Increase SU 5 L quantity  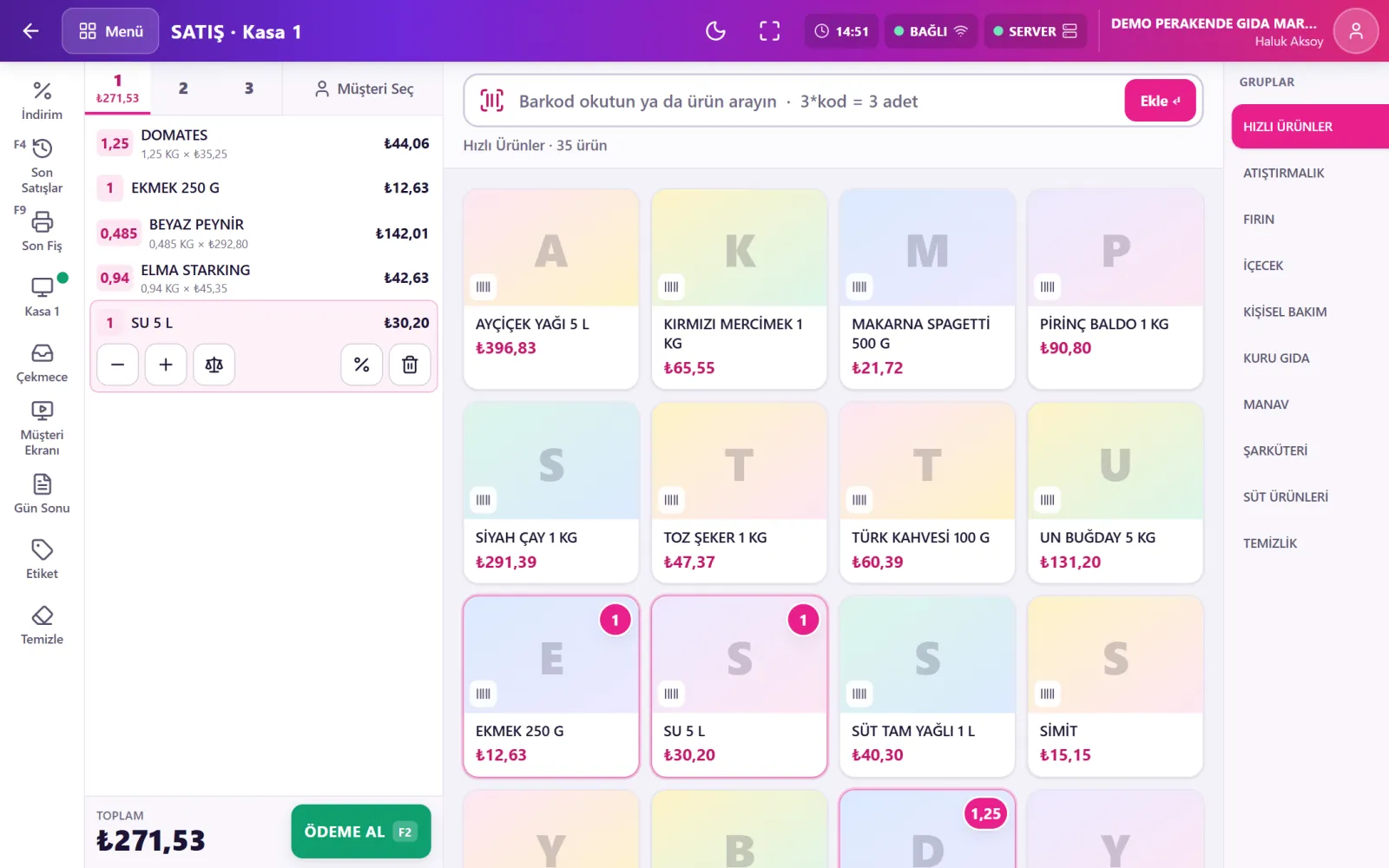(166, 365)
